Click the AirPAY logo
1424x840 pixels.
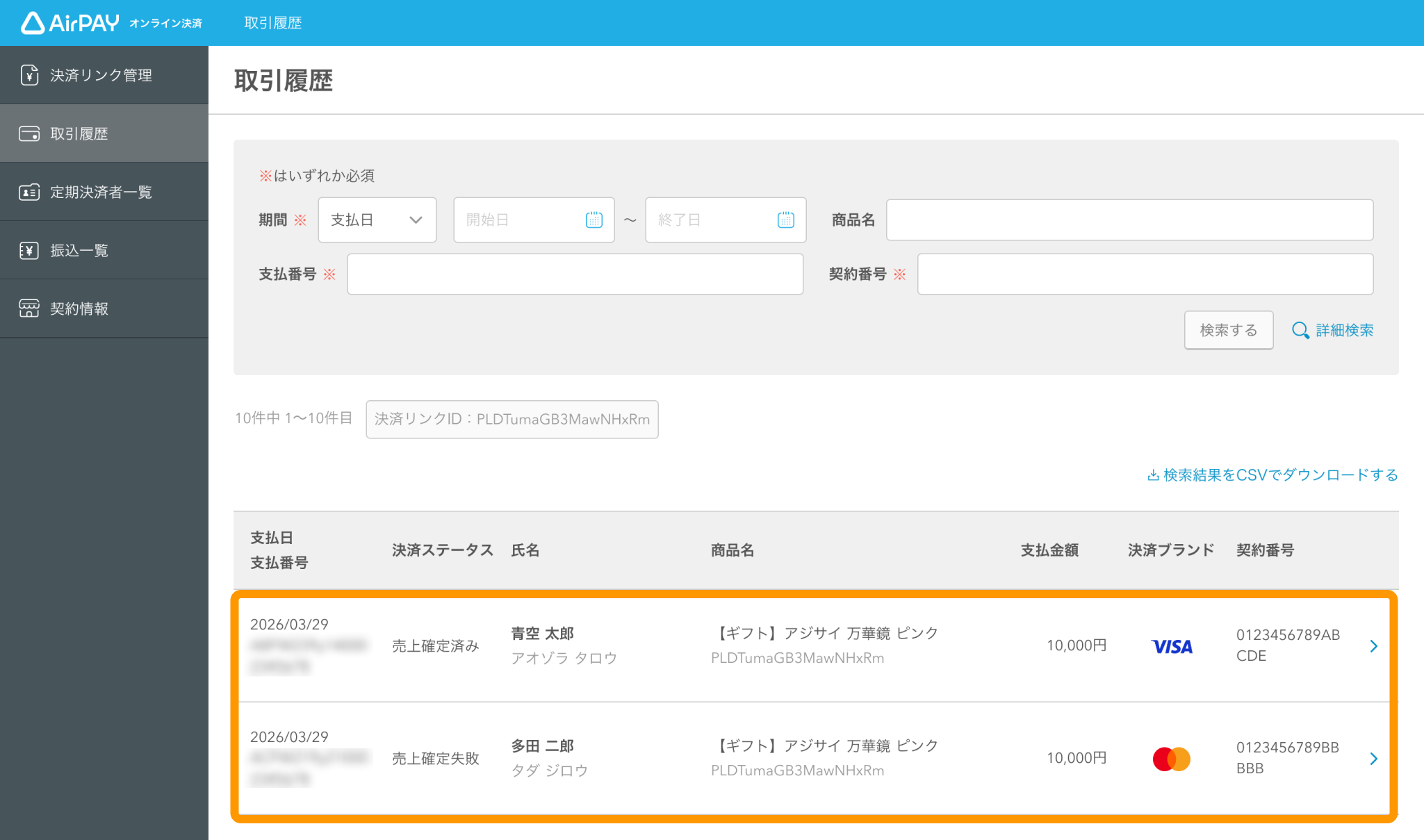69,22
